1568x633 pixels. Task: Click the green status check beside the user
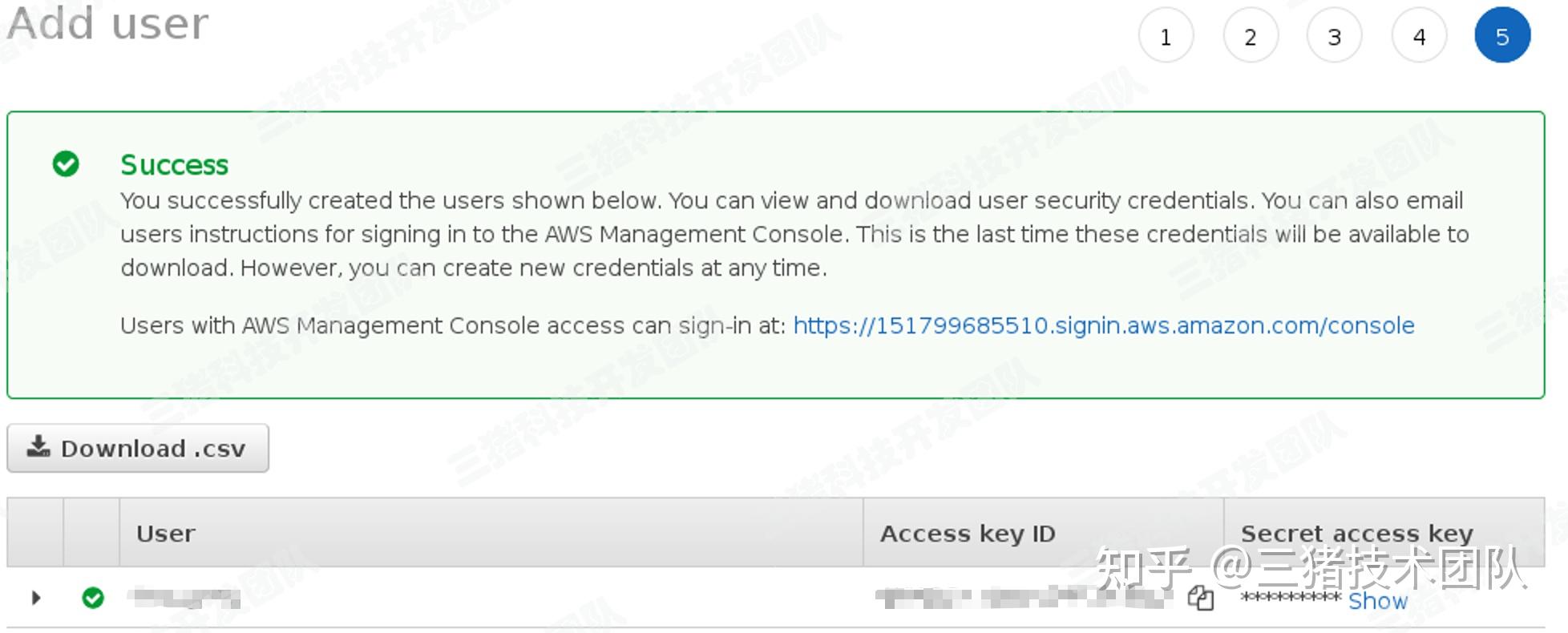93,598
